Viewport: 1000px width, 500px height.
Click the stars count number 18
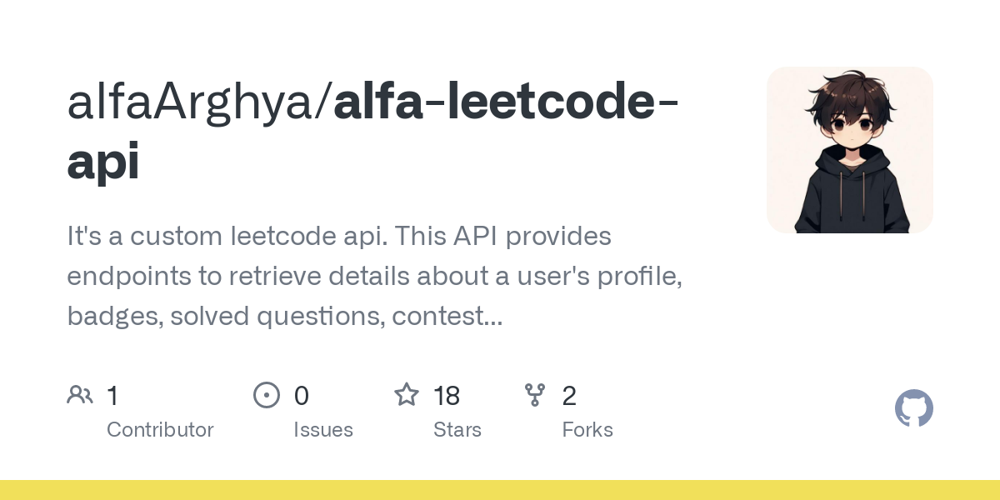[447, 396]
